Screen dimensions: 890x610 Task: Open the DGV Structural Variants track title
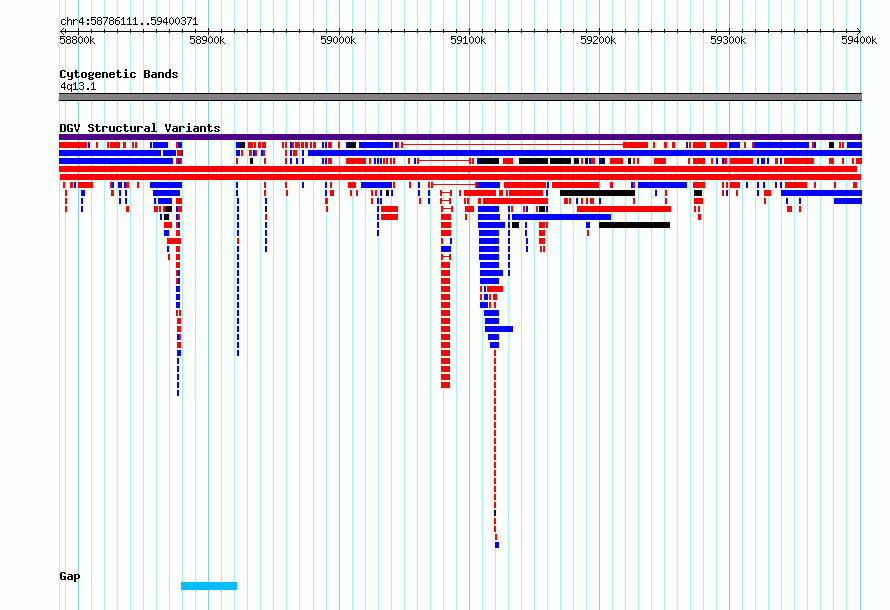point(140,128)
